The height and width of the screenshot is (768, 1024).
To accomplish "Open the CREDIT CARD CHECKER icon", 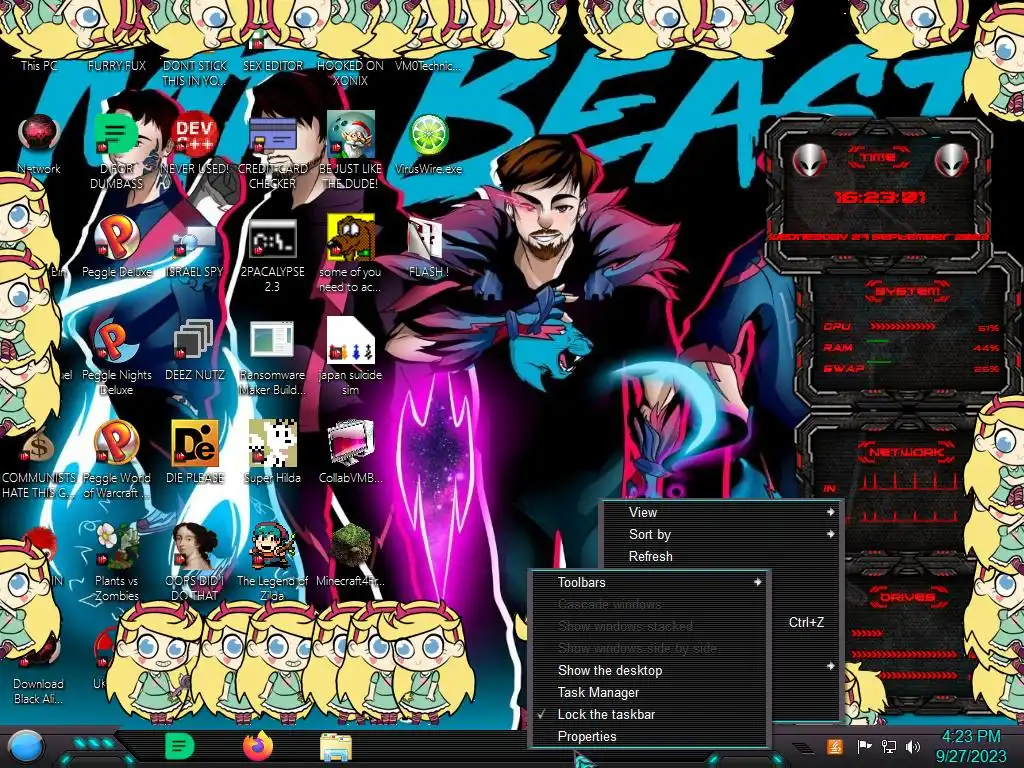I will pyautogui.click(x=272, y=135).
